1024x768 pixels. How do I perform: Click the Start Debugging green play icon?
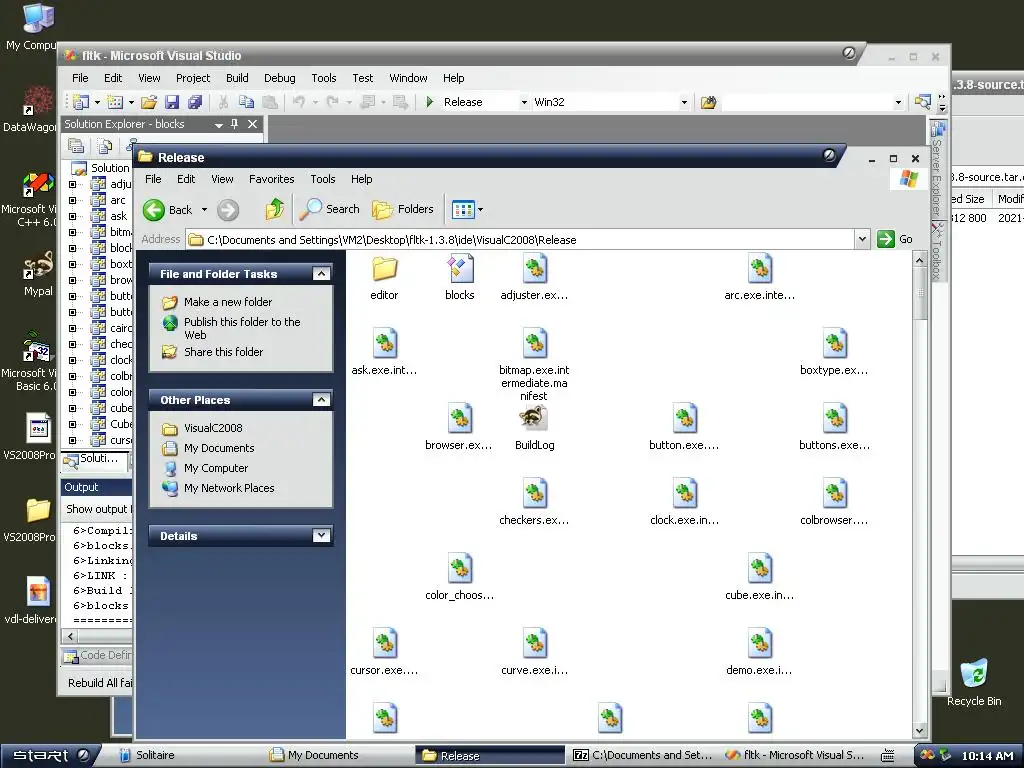(430, 102)
